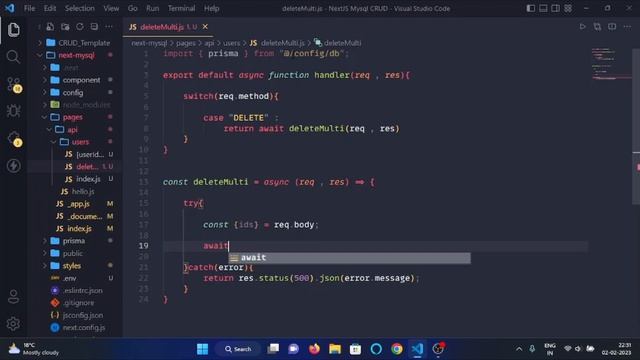
Task: Click the editor minimap preview
Action: click(x=611, y=64)
